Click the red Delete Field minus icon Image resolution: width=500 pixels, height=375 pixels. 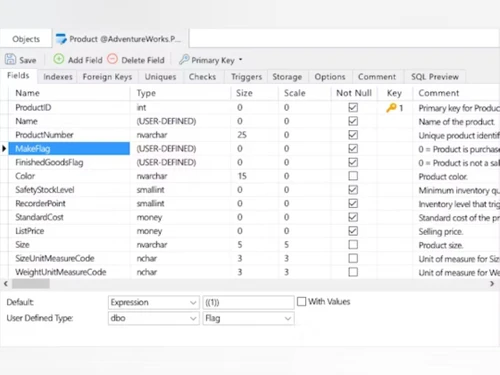[x=113, y=59]
